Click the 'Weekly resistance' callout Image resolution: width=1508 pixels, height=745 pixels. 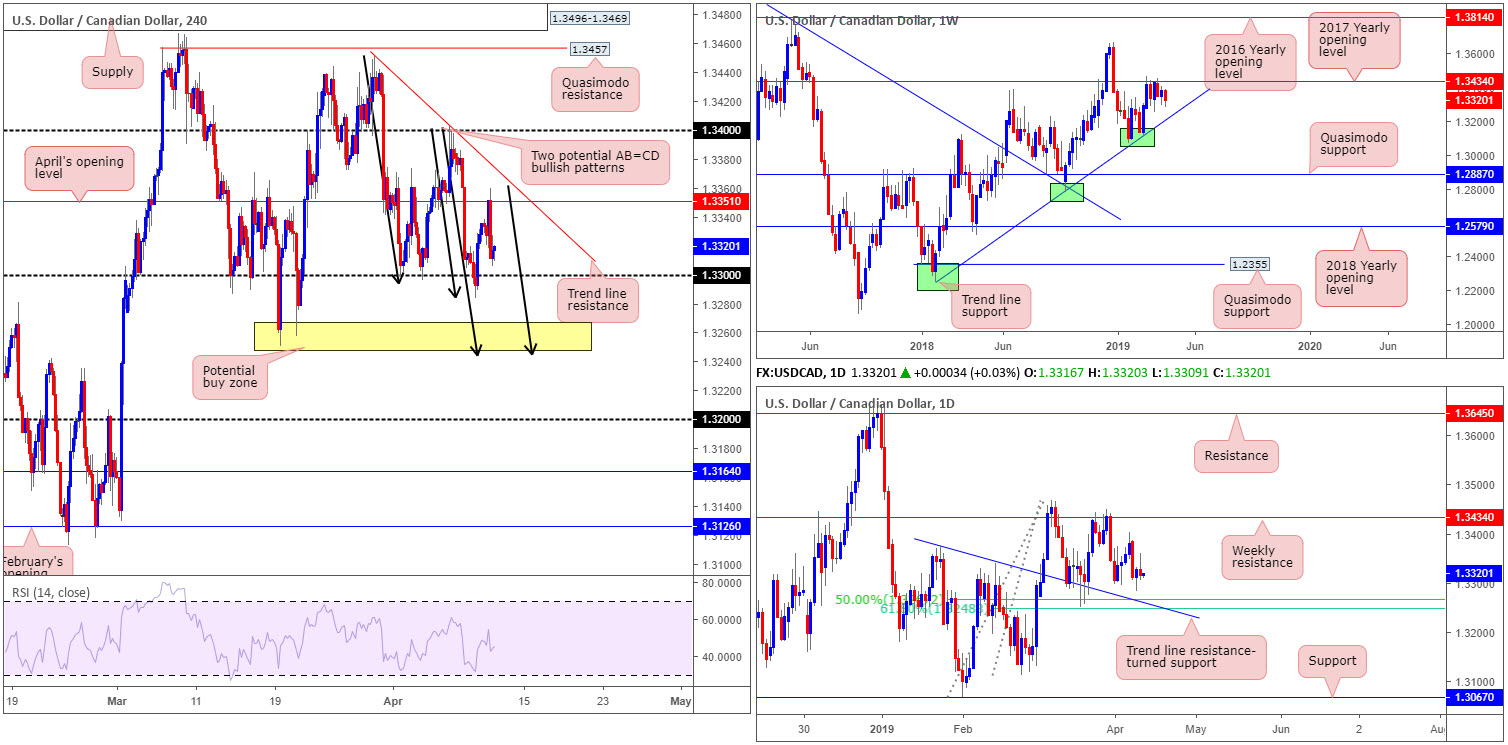tap(1261, 557)
